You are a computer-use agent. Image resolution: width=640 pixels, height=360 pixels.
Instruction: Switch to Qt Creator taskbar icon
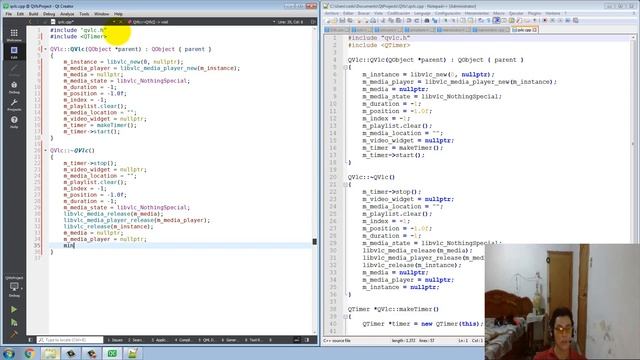pyautogui.click(x=112, y=353)
